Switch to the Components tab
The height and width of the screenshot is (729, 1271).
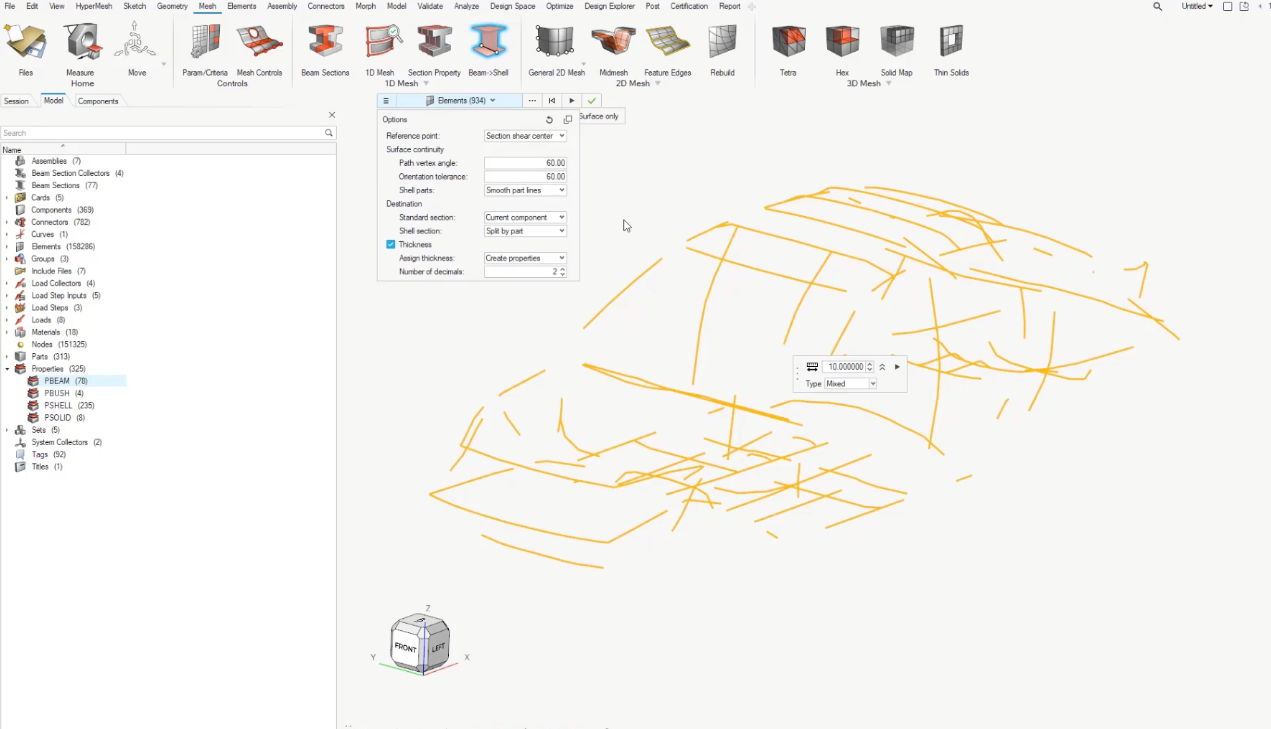pos(98,101)
